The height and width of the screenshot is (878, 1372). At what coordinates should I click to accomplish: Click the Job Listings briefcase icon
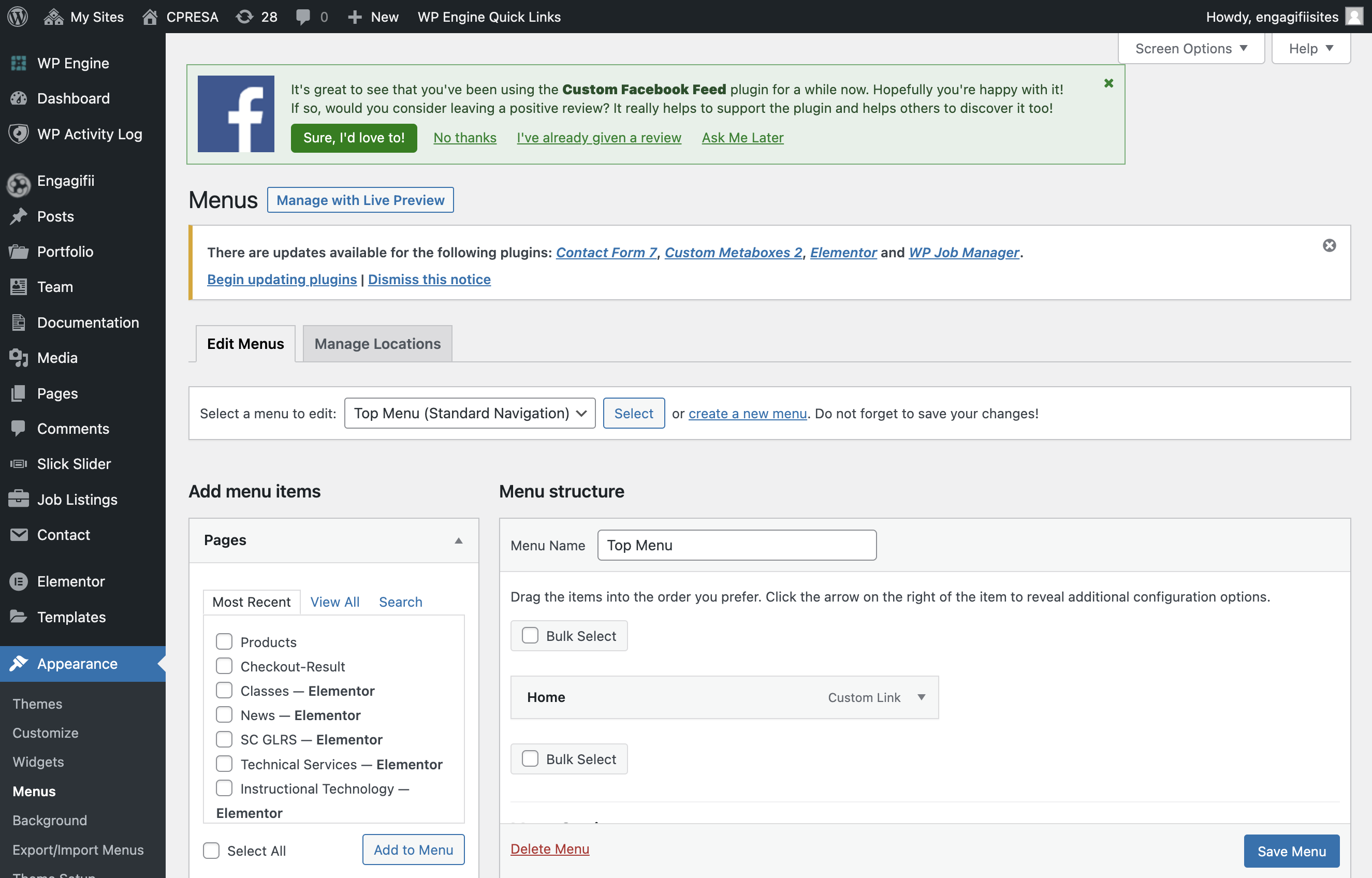click(x=18, y=499)
